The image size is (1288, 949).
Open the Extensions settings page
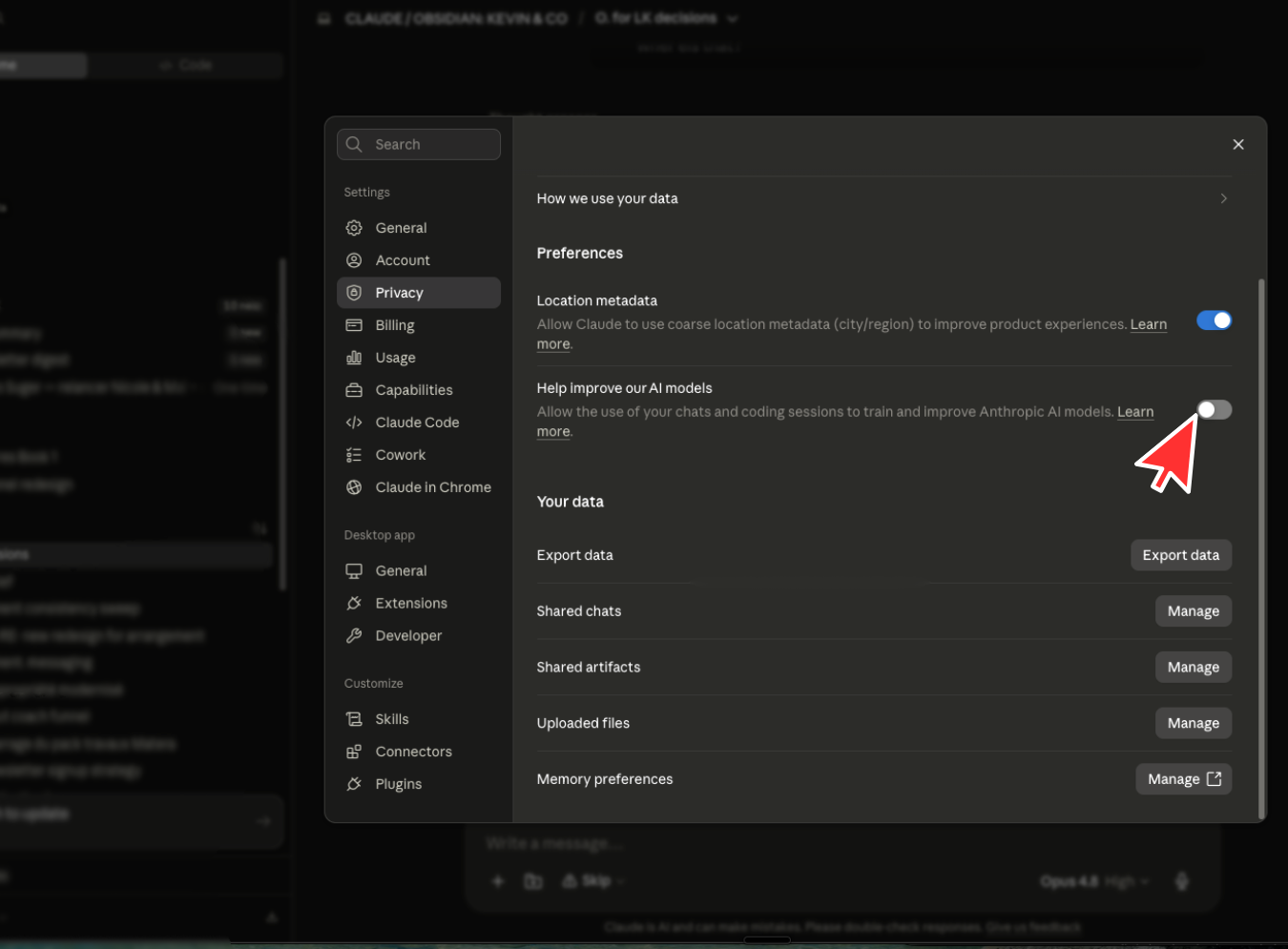pos(418,603)
